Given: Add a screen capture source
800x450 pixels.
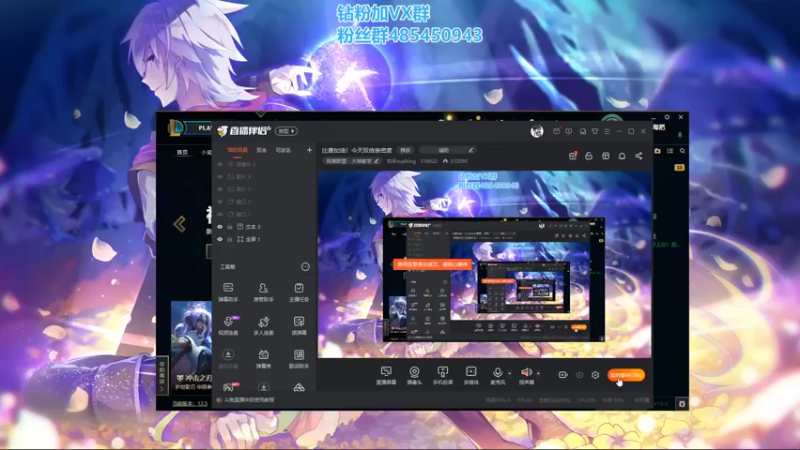Looking at the screenshot, I should coord(386,376).
